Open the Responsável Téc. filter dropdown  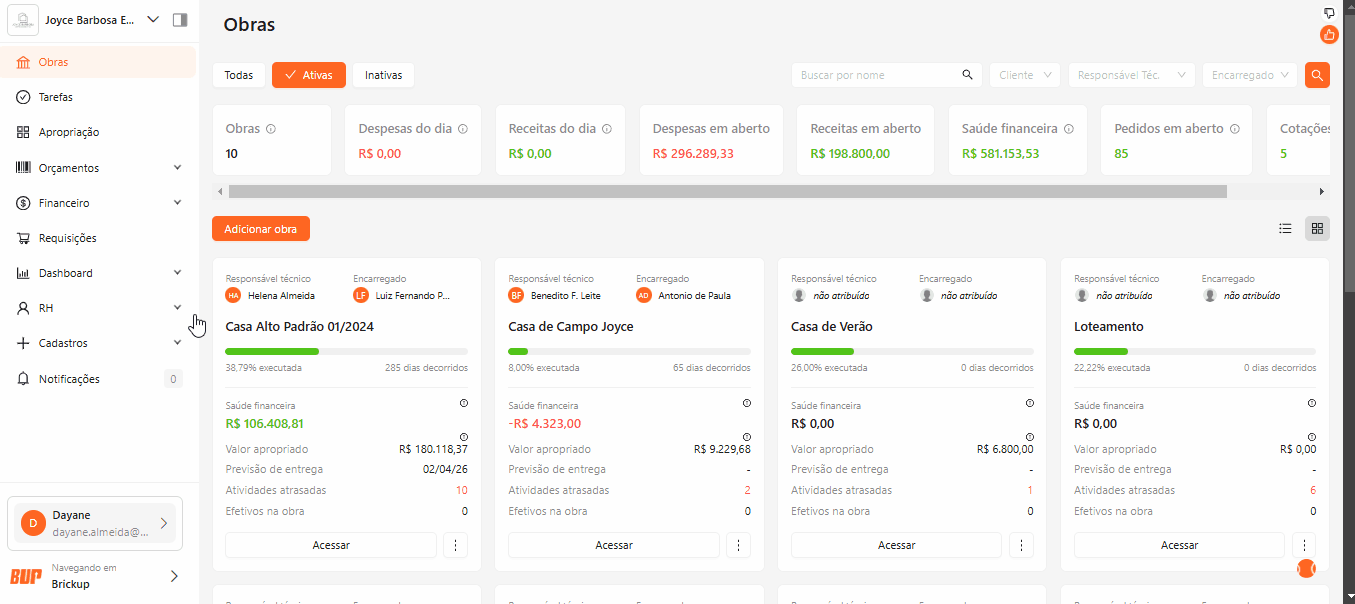(1131, 75)
